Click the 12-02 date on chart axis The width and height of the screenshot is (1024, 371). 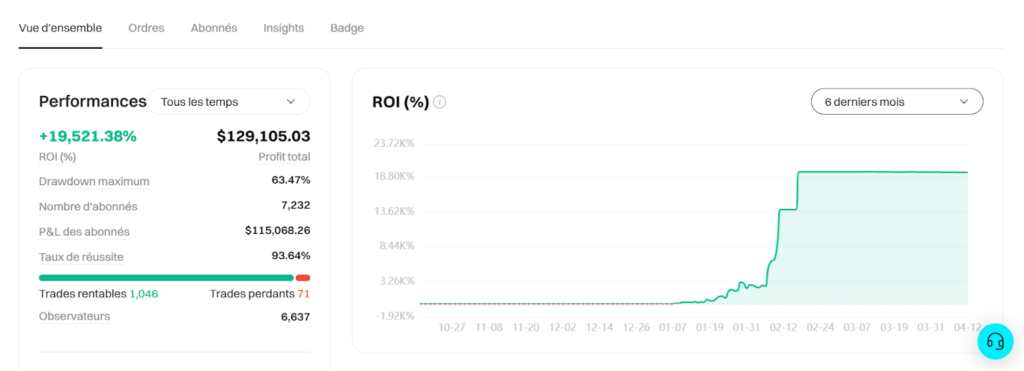[x=562, y=328]
